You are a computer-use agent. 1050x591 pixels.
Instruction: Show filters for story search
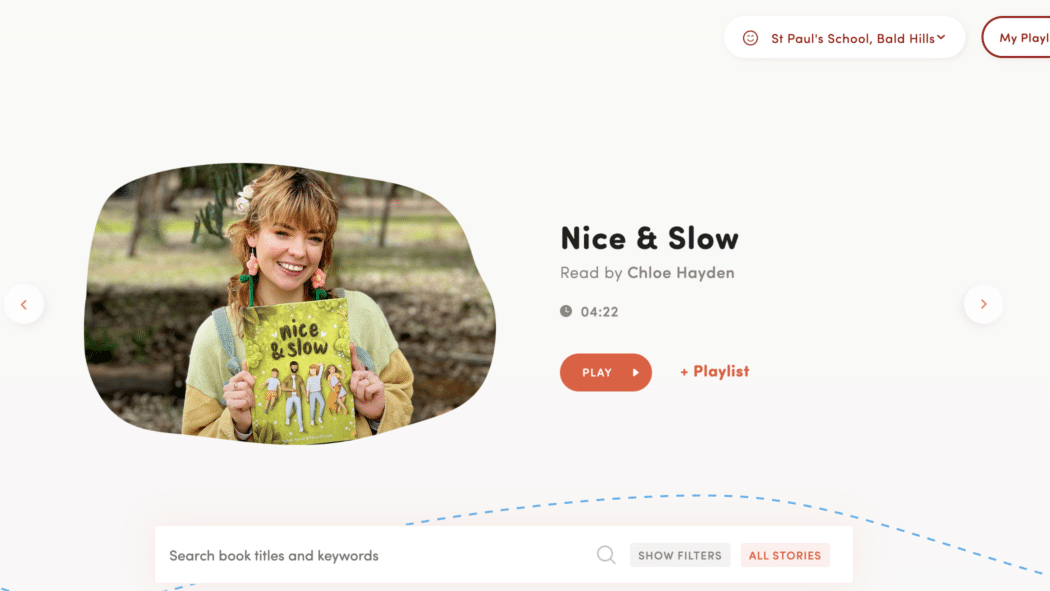[x=680, y=555]
